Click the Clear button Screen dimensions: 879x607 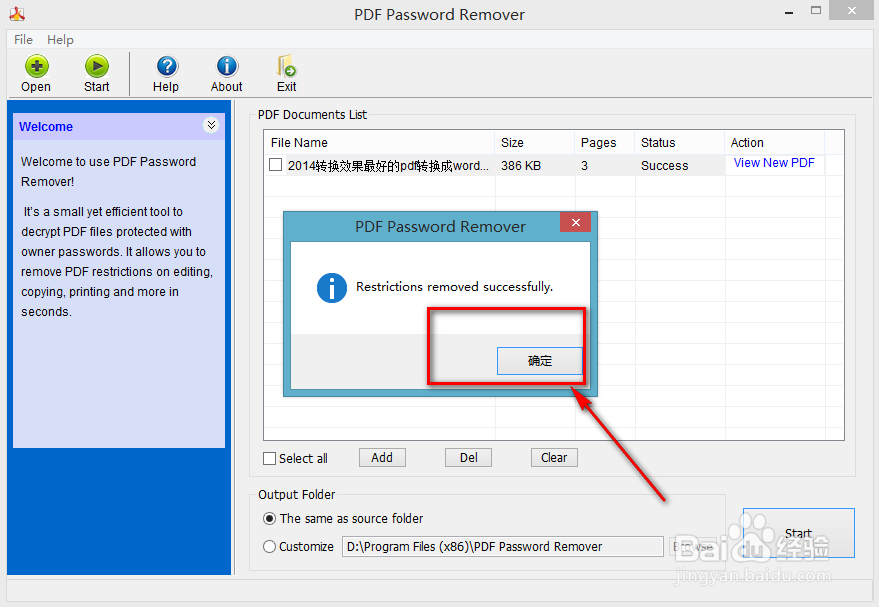554,458
